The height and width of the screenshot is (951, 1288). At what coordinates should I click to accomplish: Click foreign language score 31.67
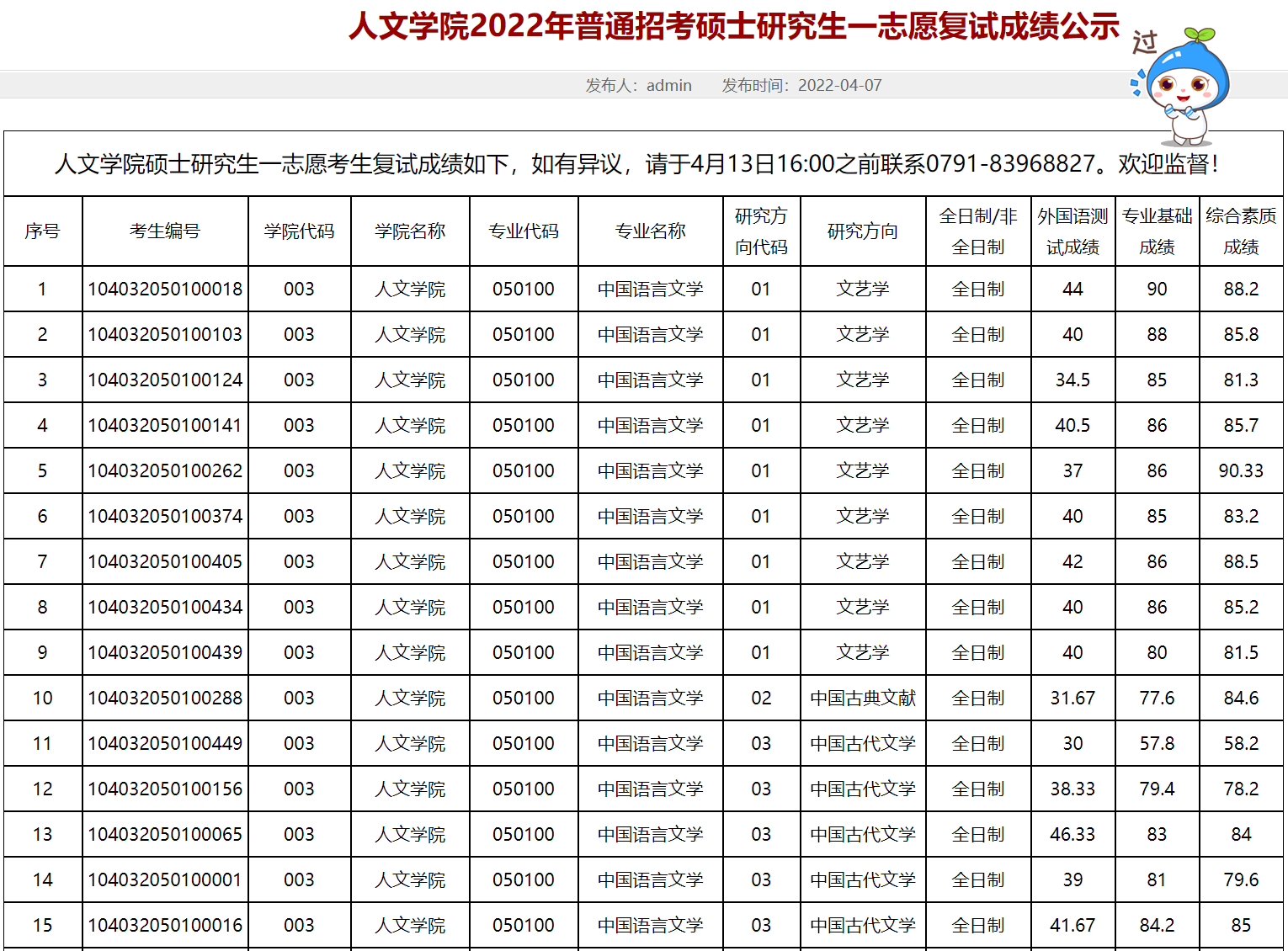pyautogui.click(x=1073, y=699)
